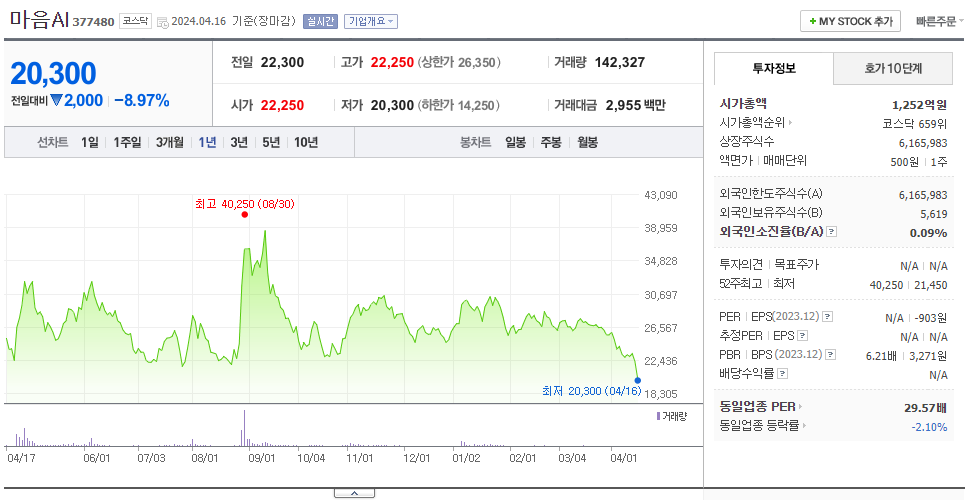The image size is (968, 500).
Task: Click the help icon next to 추정PER EPS
Action: tap(802, 336)
